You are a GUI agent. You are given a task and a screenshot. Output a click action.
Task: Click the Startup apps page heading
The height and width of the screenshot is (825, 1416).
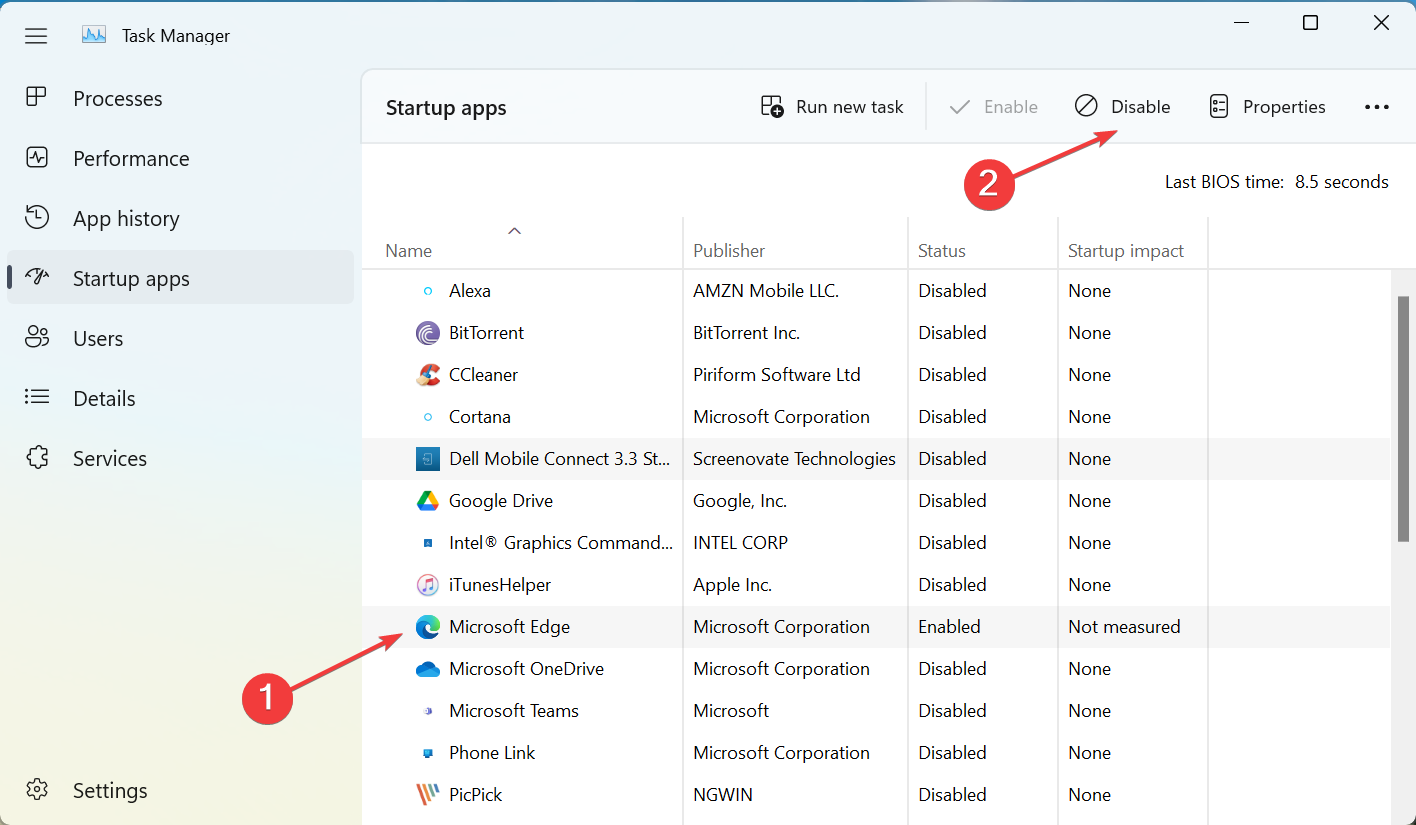coord(446,108)
